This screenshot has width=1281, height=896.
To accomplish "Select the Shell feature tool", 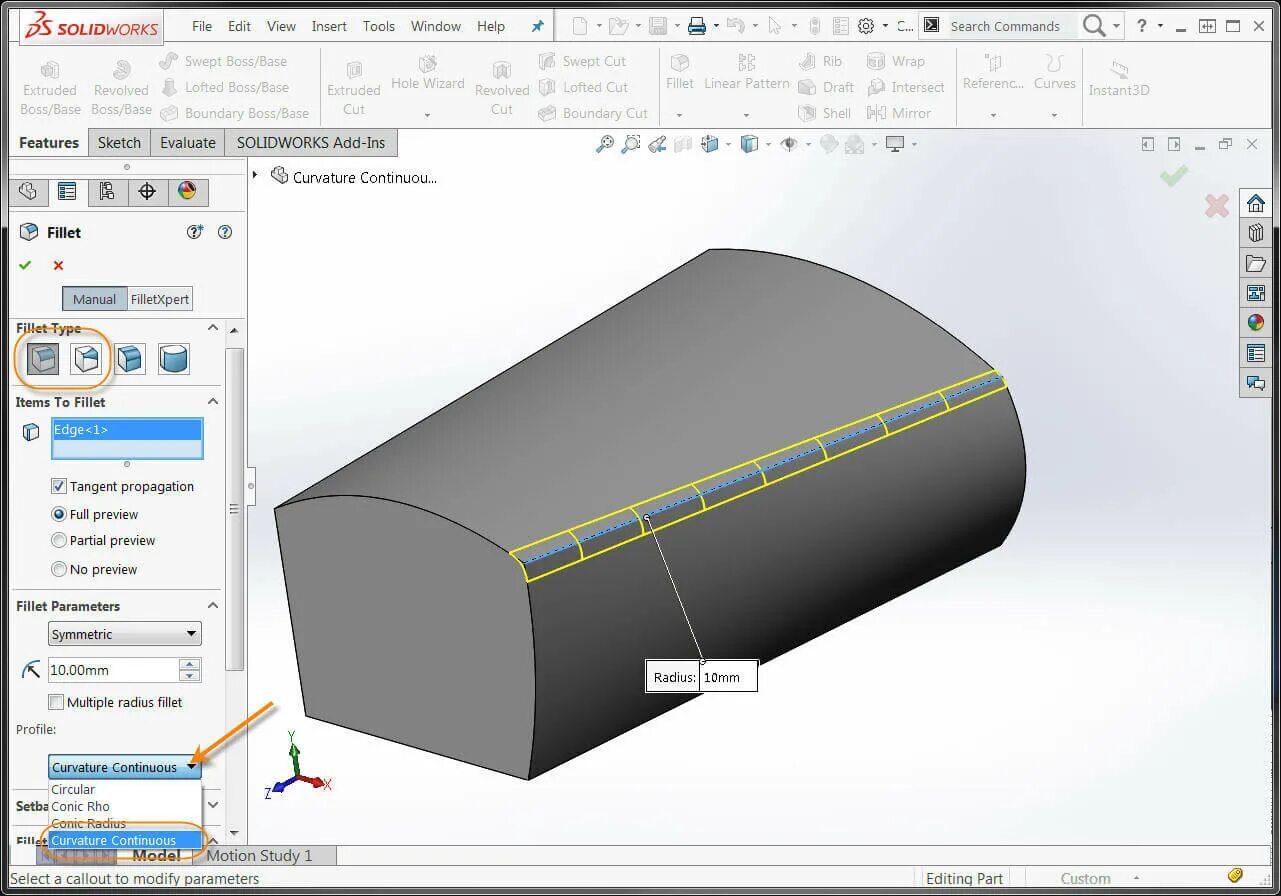I will 826,113.
